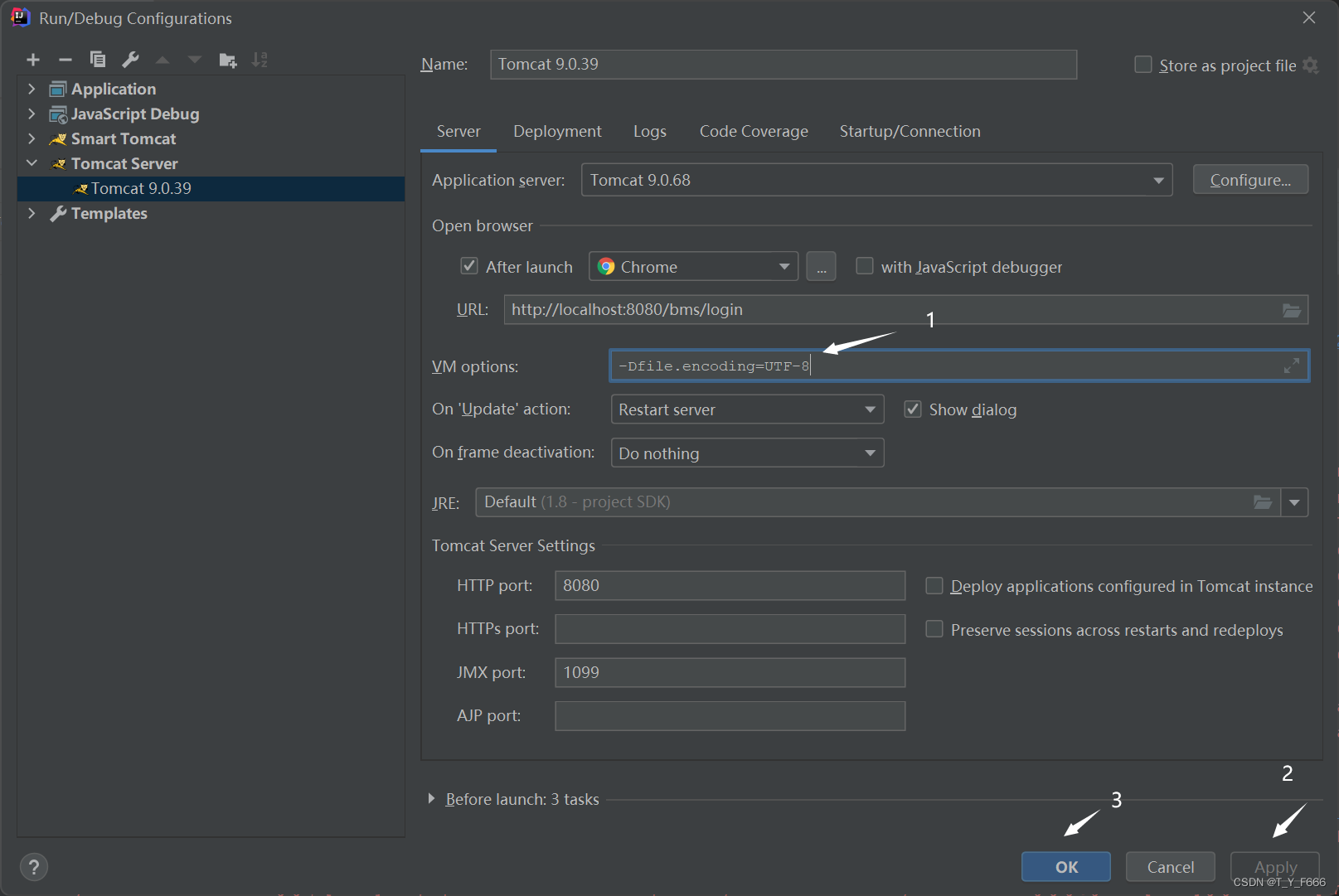Close the Run/Debug Configurations dialog
Image resolution: width=1339 pixels, height=896 pixels.
(x=1309, y=17)
